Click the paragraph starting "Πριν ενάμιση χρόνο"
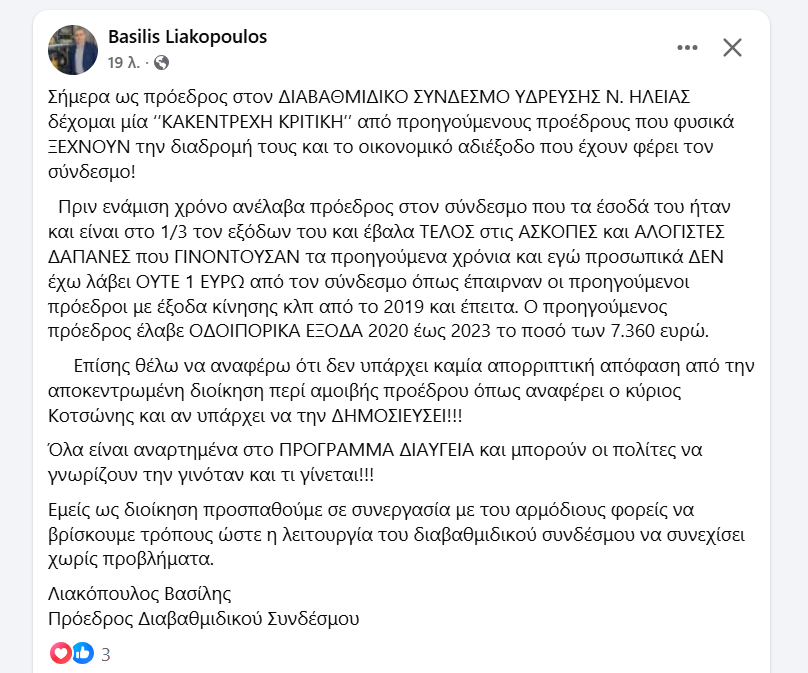This screenshot has width=808, height=673. pos(389,269)
